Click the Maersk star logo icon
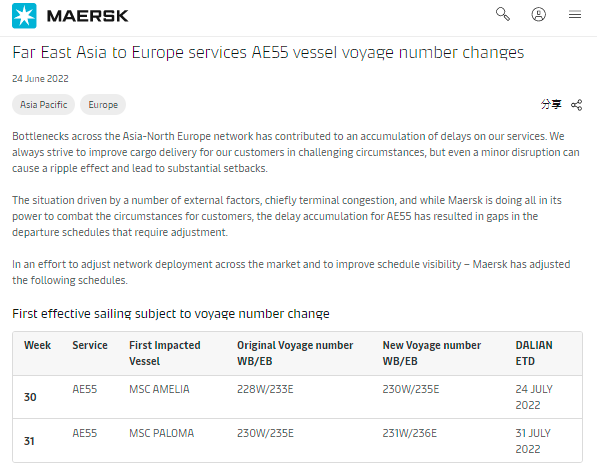The image size is (597, 468). click(24, 16)
